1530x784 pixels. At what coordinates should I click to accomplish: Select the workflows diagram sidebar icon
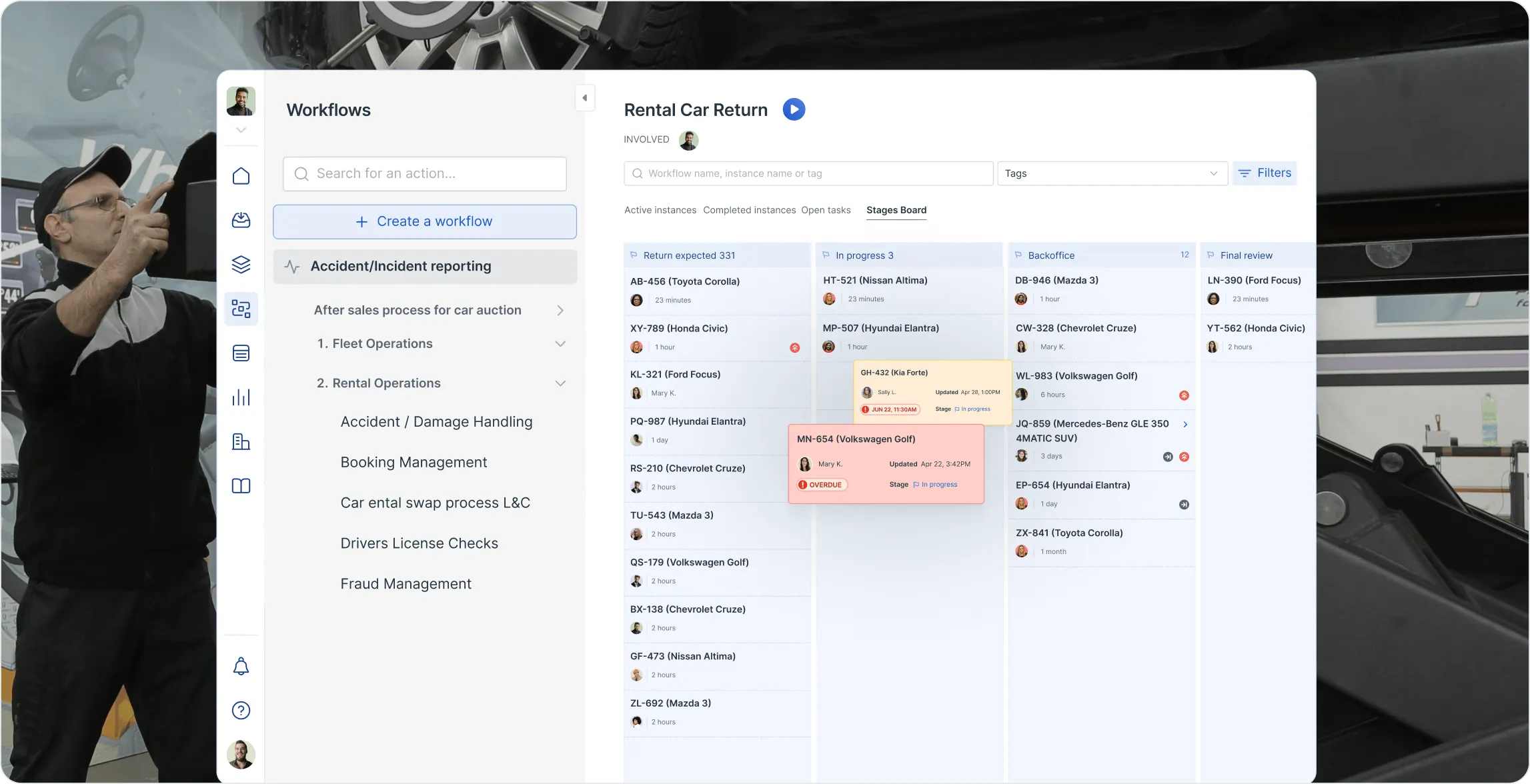241,309
